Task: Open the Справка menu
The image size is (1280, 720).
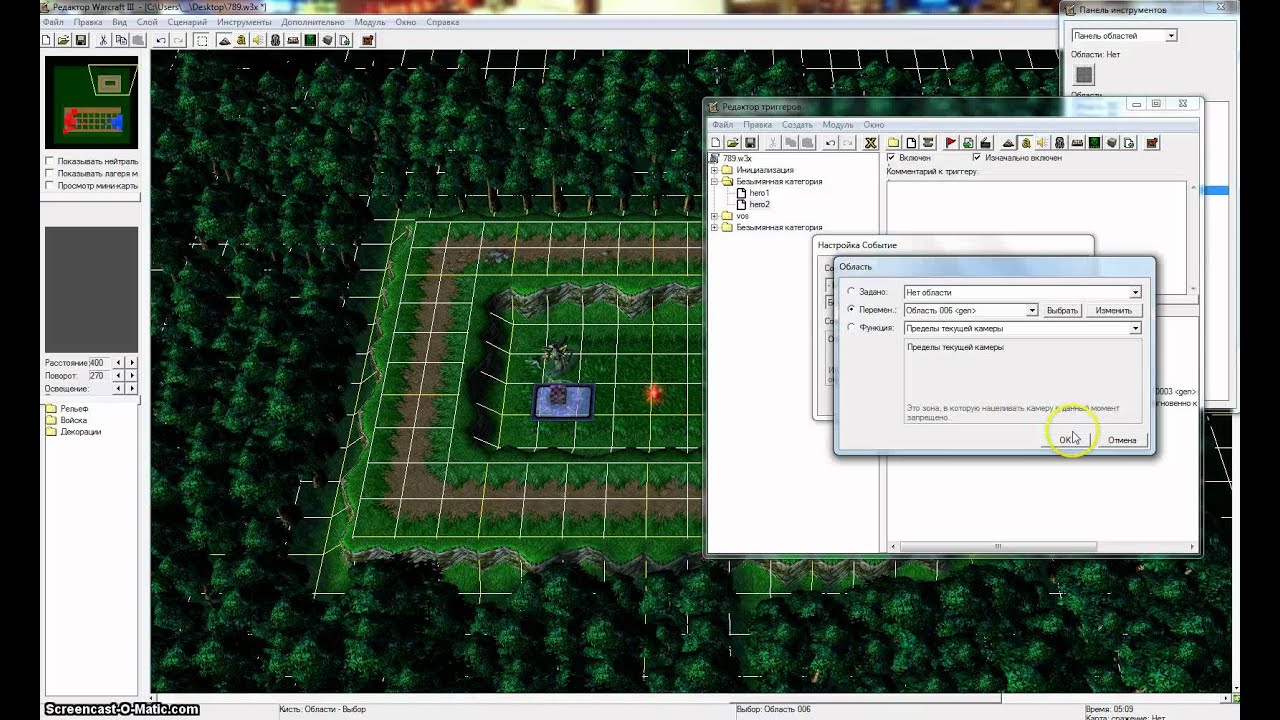Action: pos(443,22)
